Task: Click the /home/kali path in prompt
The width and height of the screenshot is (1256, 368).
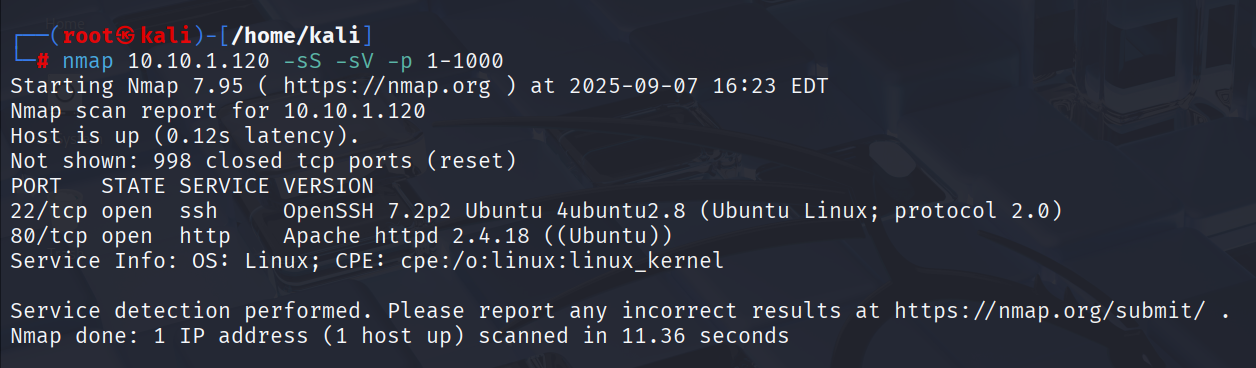Action: coord(296,36)
